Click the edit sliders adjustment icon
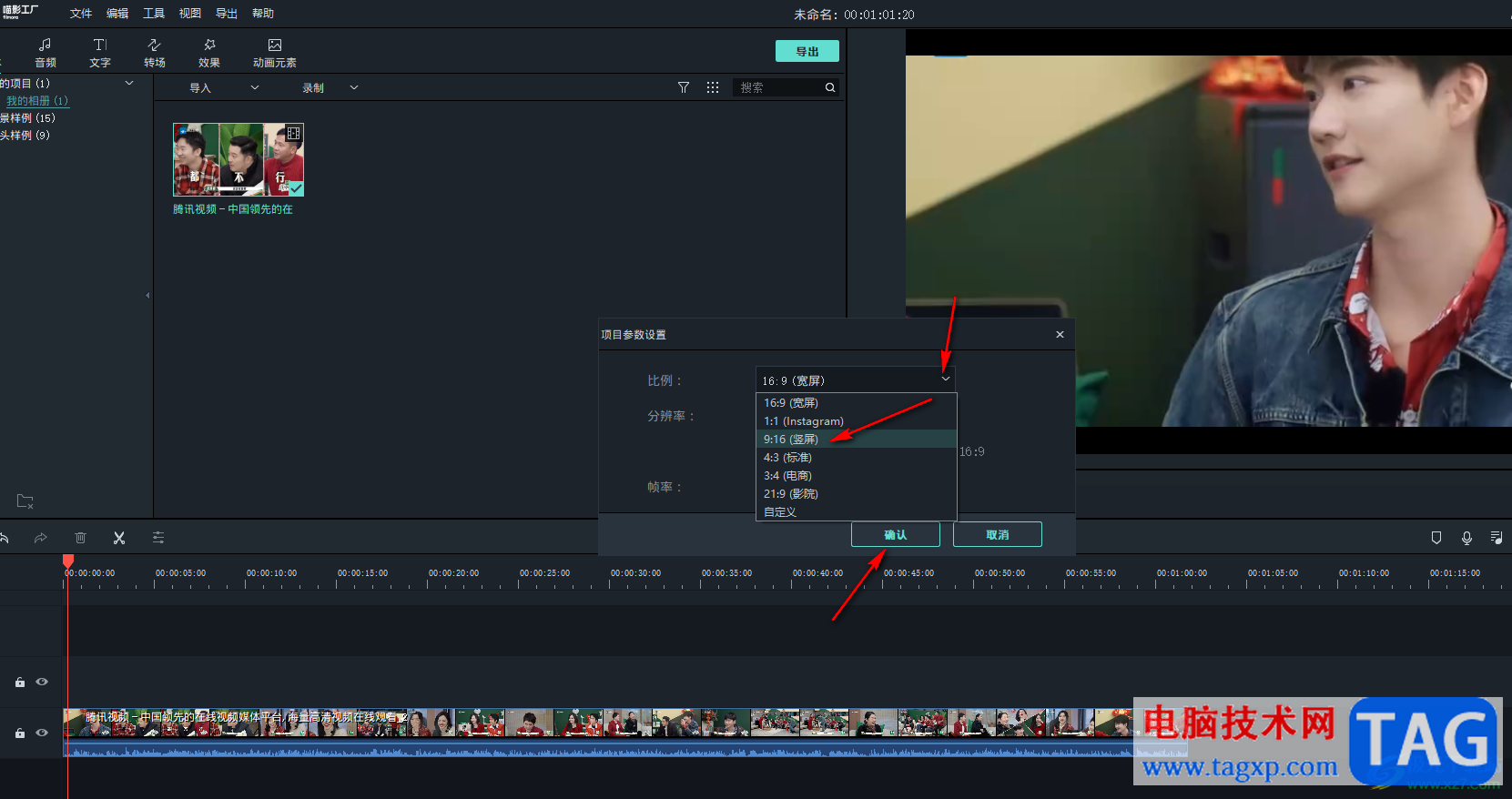 click(158, 538)
